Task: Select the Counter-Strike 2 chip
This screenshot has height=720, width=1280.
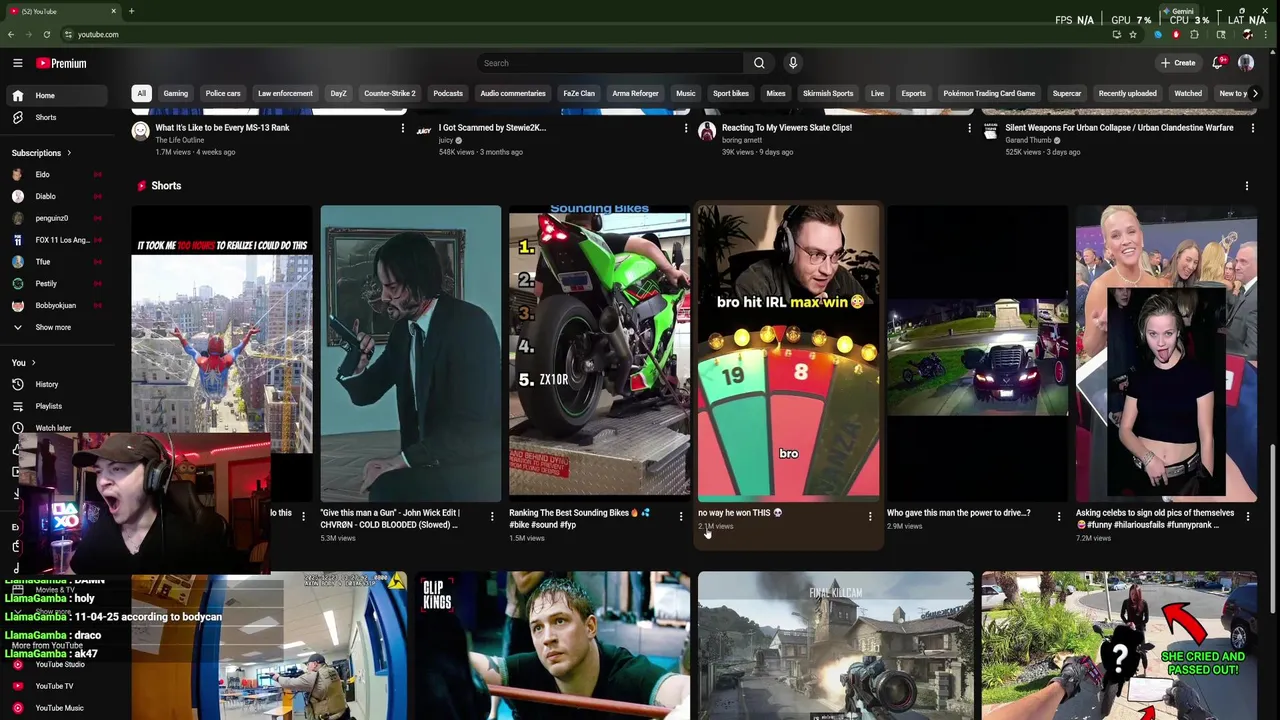Action: click(x=390, y=93)
